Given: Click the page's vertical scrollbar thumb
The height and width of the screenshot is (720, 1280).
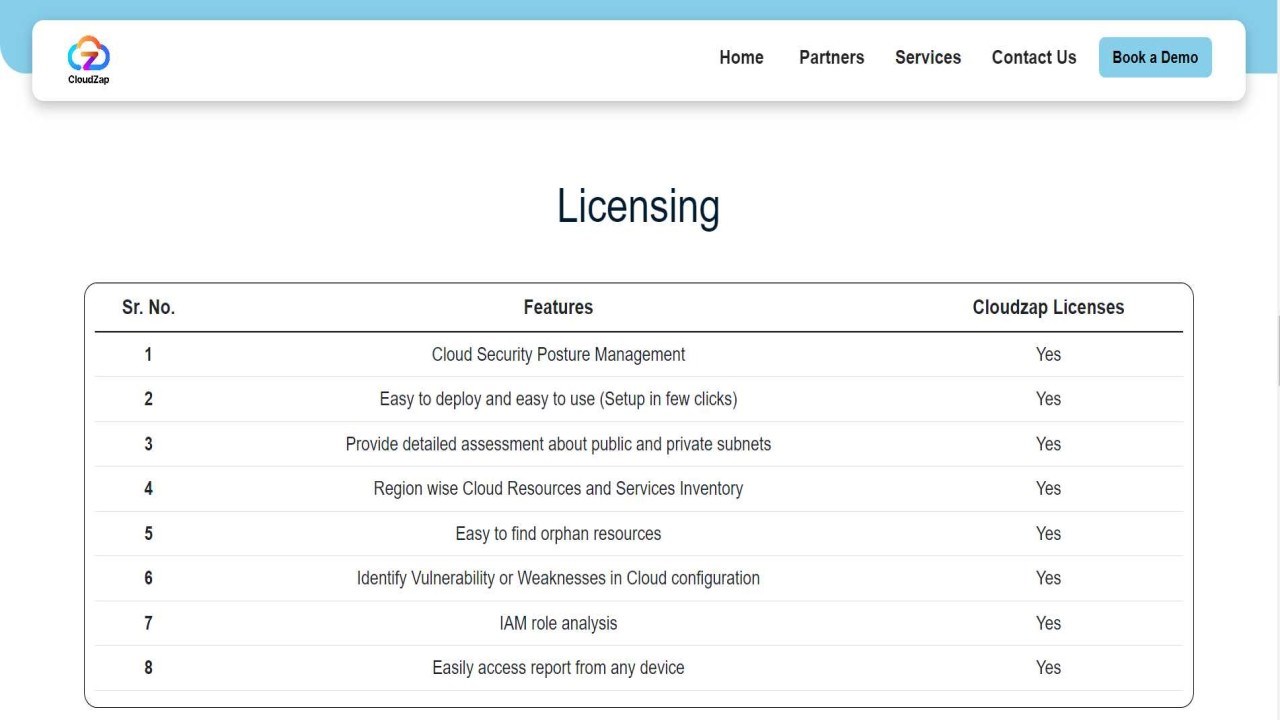Looking at the screenshot, I should (x=1277, y=350).
